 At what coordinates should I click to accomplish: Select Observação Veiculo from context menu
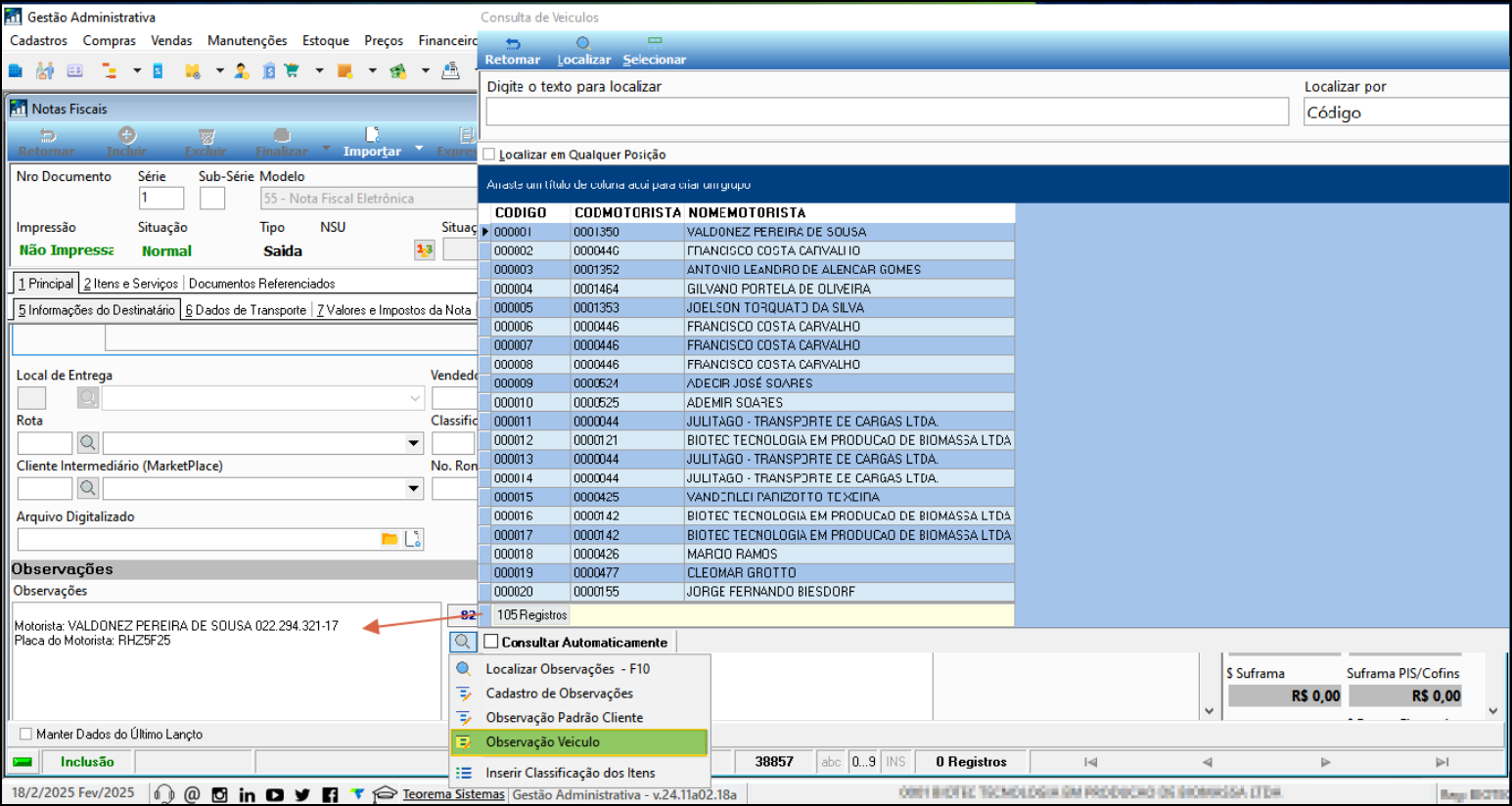tap(578, 741)
